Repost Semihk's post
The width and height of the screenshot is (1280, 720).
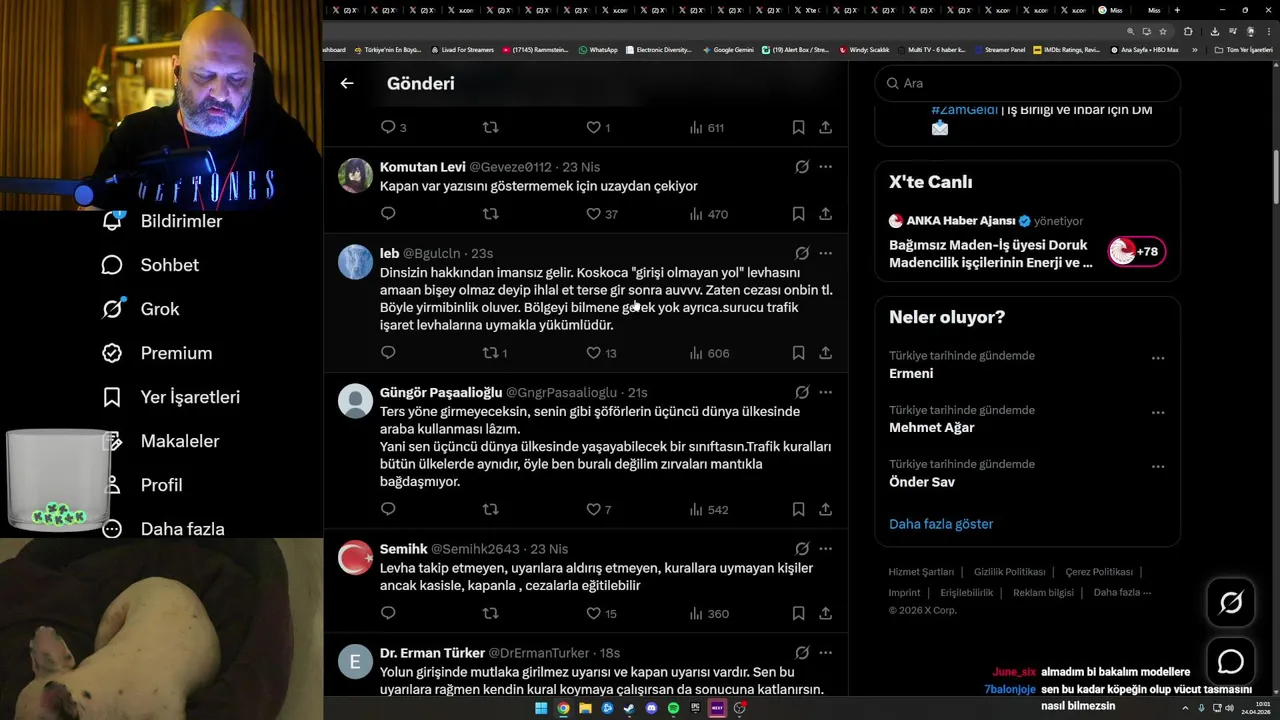pos(490,613)
